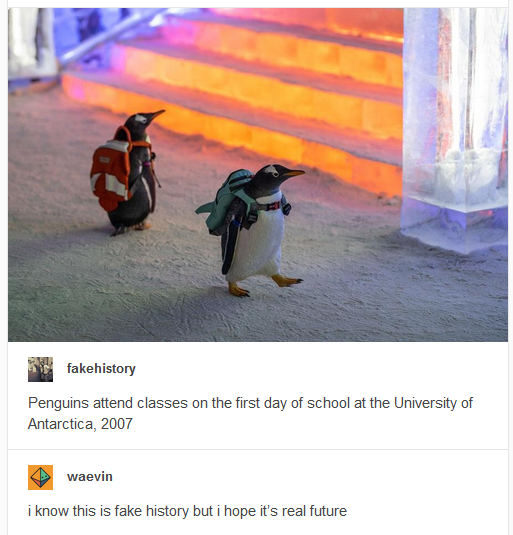Click the right penguin's yellow feet

[264, 286]
